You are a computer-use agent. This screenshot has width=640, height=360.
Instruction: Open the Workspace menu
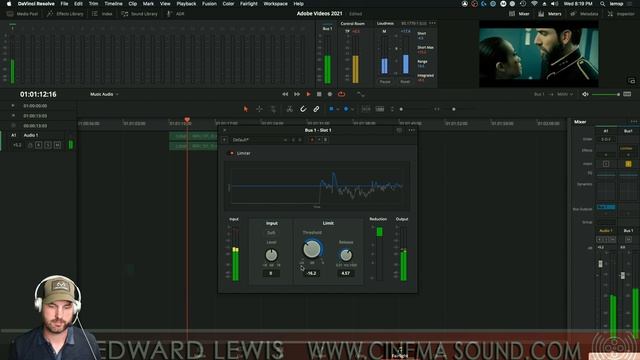pyautogui.click(x=276, y=4)
